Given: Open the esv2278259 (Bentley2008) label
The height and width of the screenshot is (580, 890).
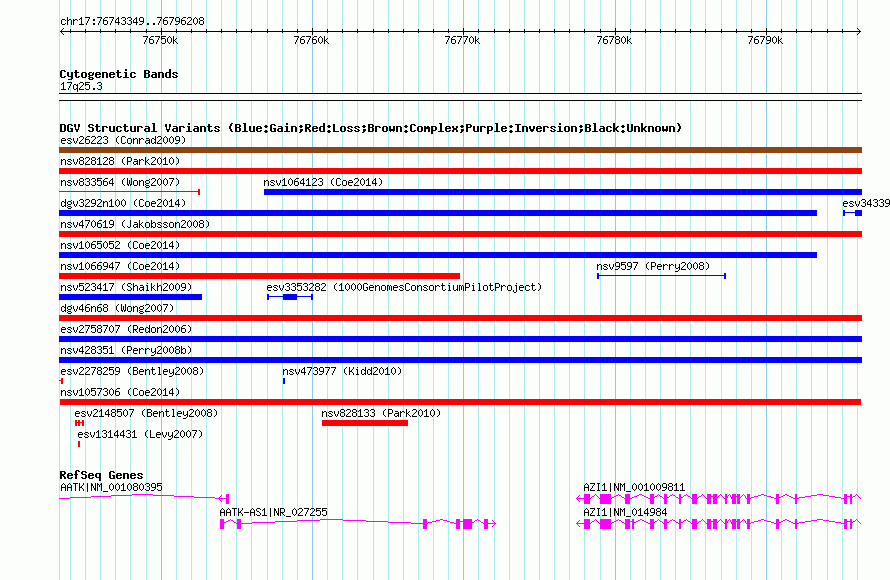Looking at the screenshot, I should [132, 371].
